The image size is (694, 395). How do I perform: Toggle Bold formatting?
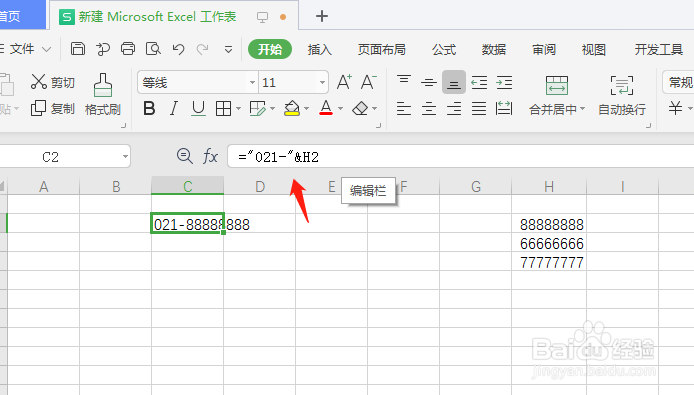tap(149, 108)
